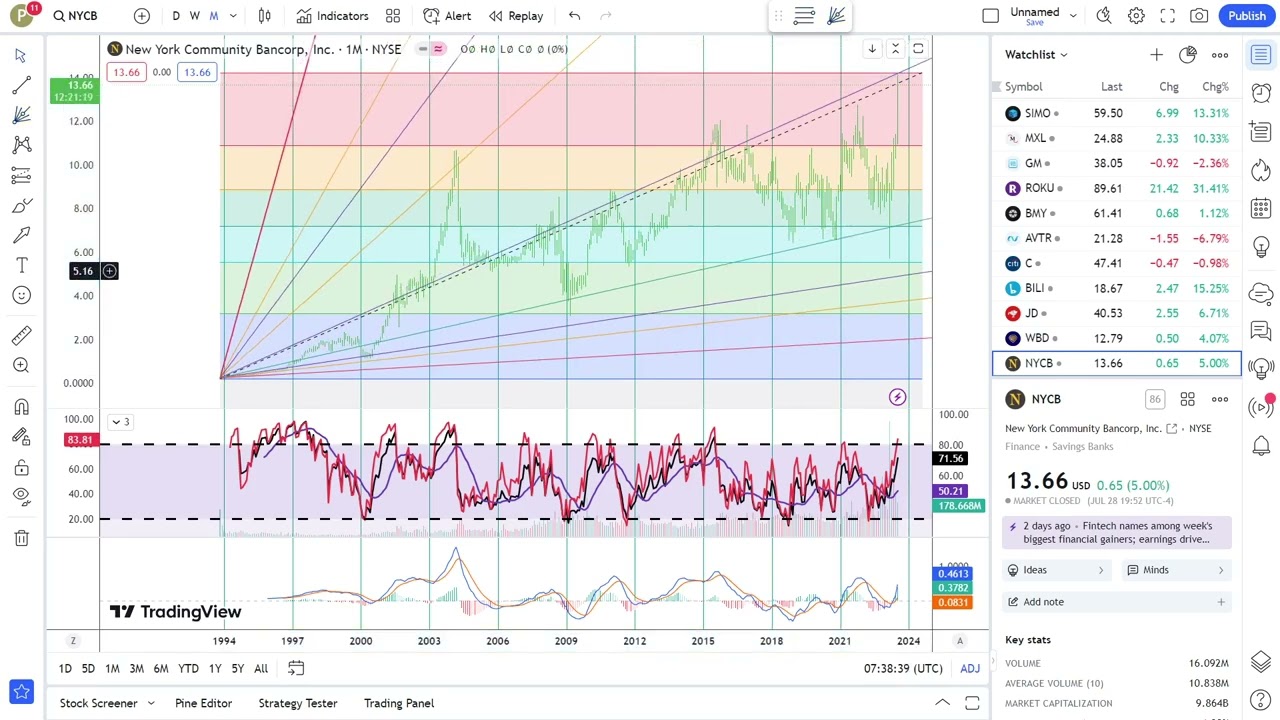The height and width of the screenshot is (720, 1280).
Task: Open the go-to date calendar icon
Action: tap(296, 668)
